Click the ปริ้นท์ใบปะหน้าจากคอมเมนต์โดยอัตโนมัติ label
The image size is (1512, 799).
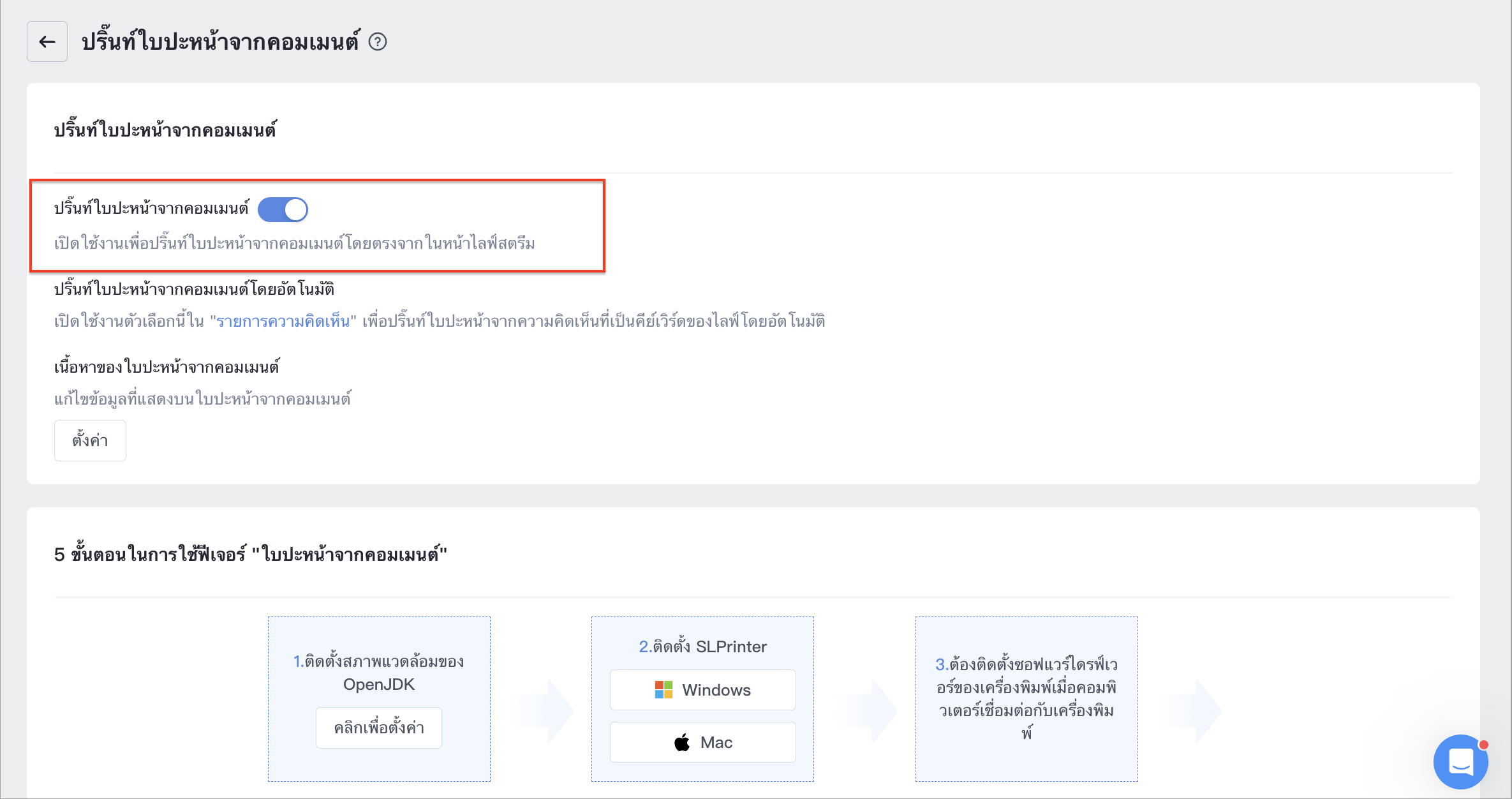[195, 289]
